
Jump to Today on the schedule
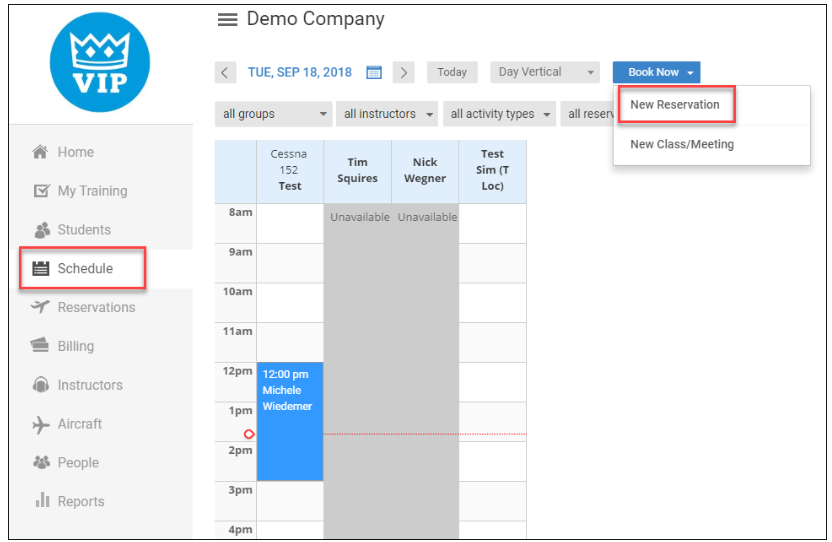(x=452, y=72)
